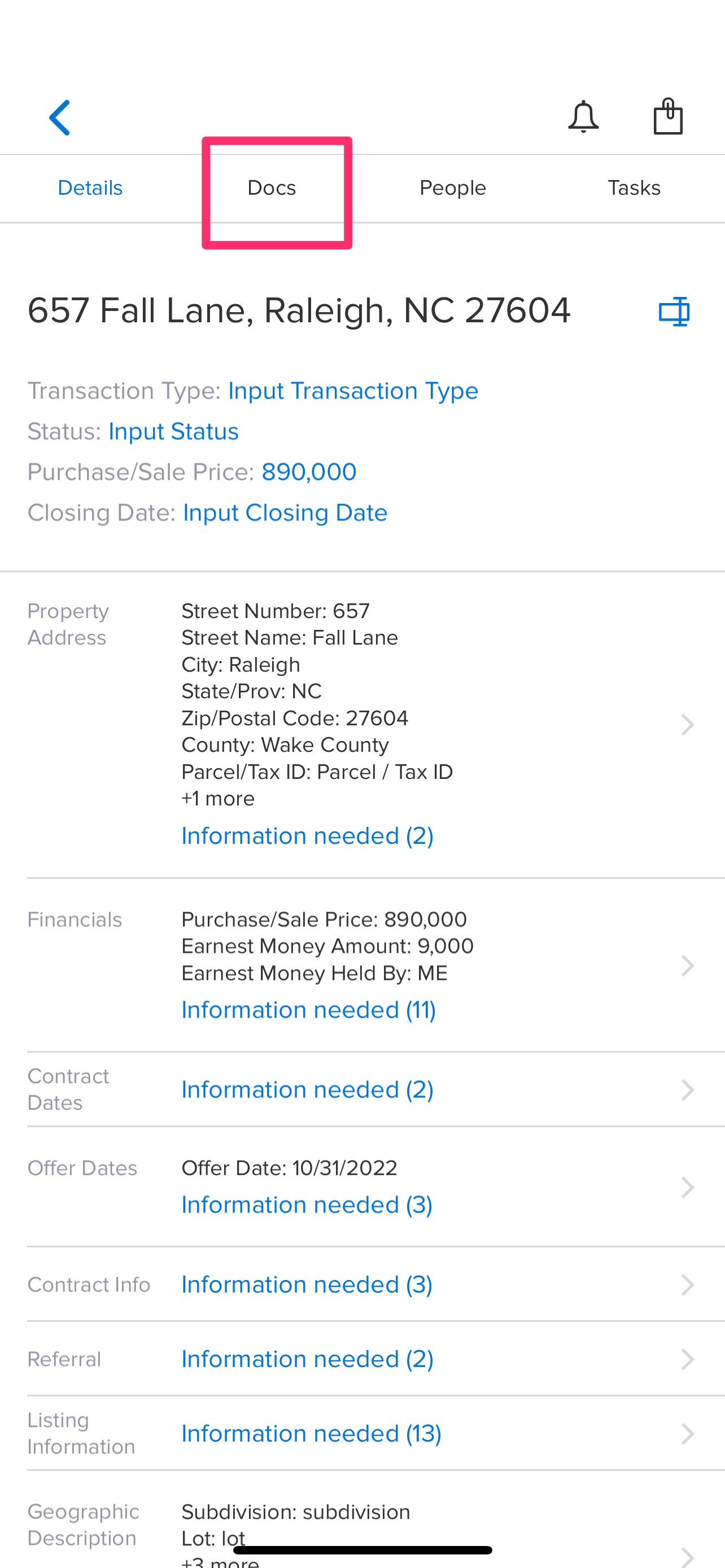725x1568 pixels.
Task: Tap the share bag icon
Action: click(x=668, y=116)
